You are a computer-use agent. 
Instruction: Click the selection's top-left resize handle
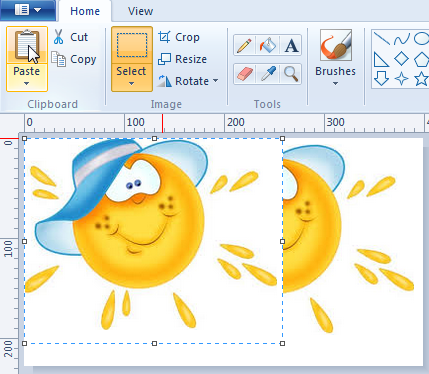(x=24, y=138)
